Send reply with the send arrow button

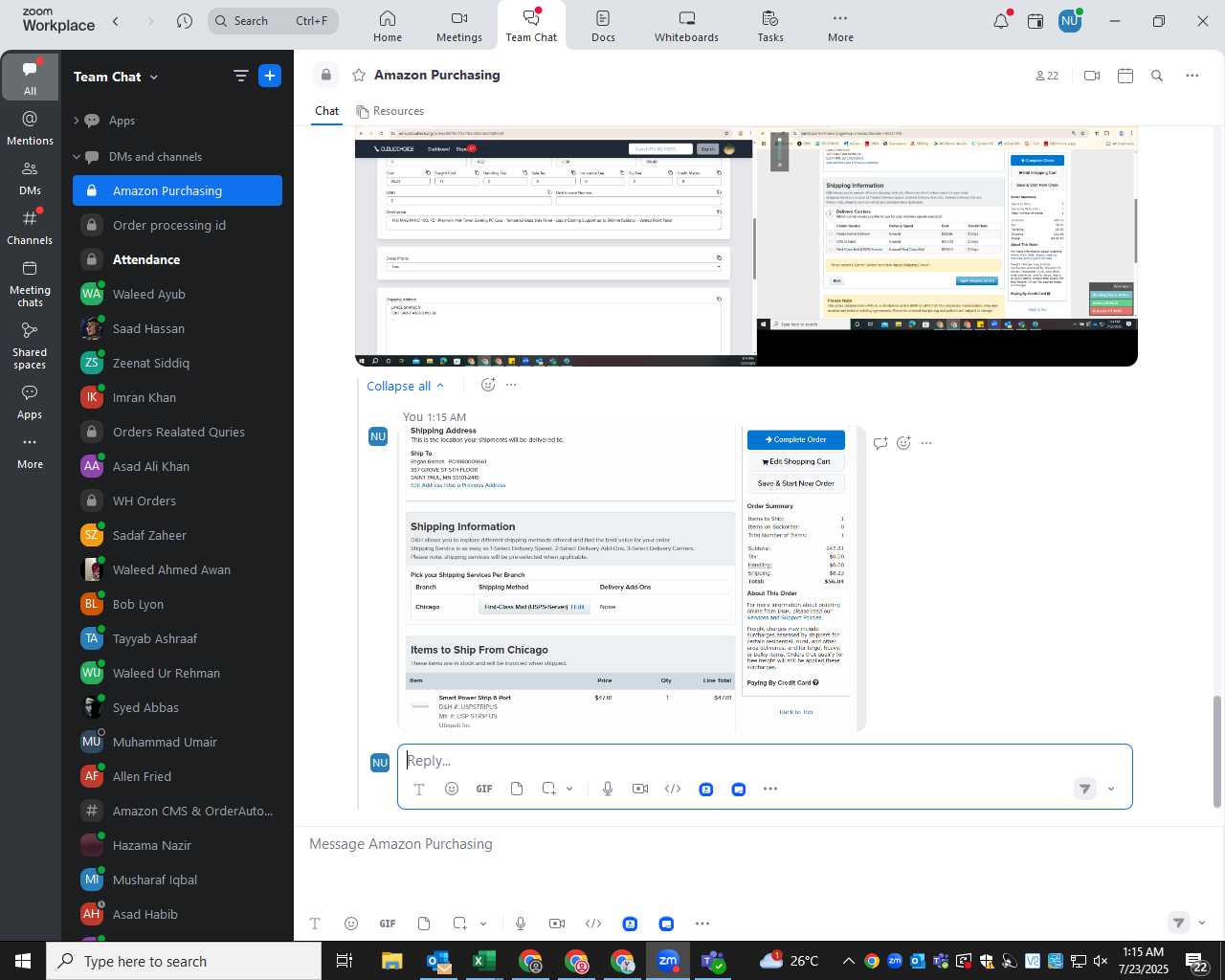pos(1084,789)
